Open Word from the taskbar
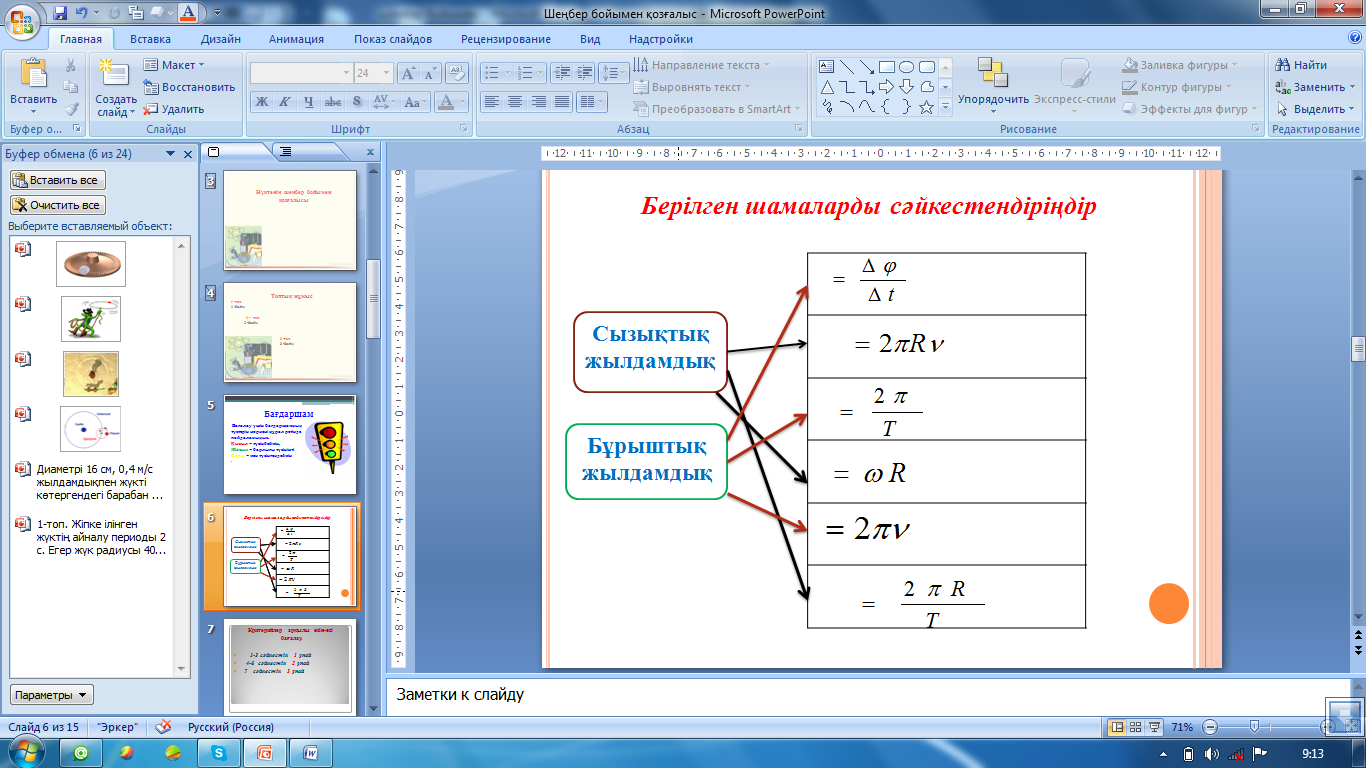The width and height of the screenshot is (1366, 768). pyautogui.click(x=311, y=752)
